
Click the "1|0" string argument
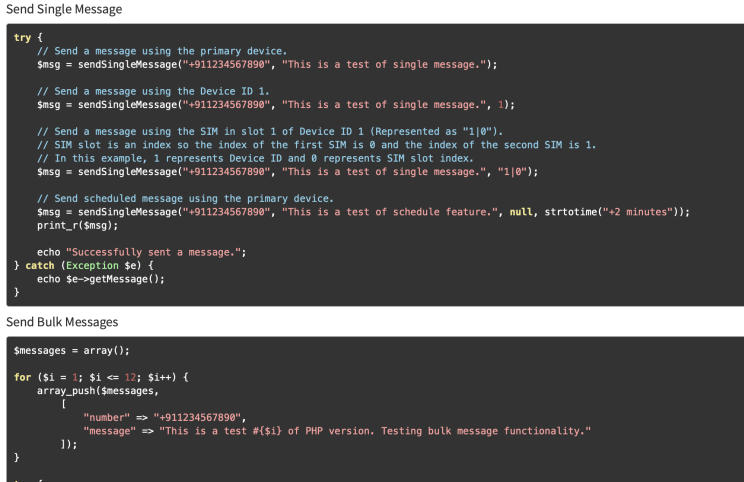pos(512,172)
